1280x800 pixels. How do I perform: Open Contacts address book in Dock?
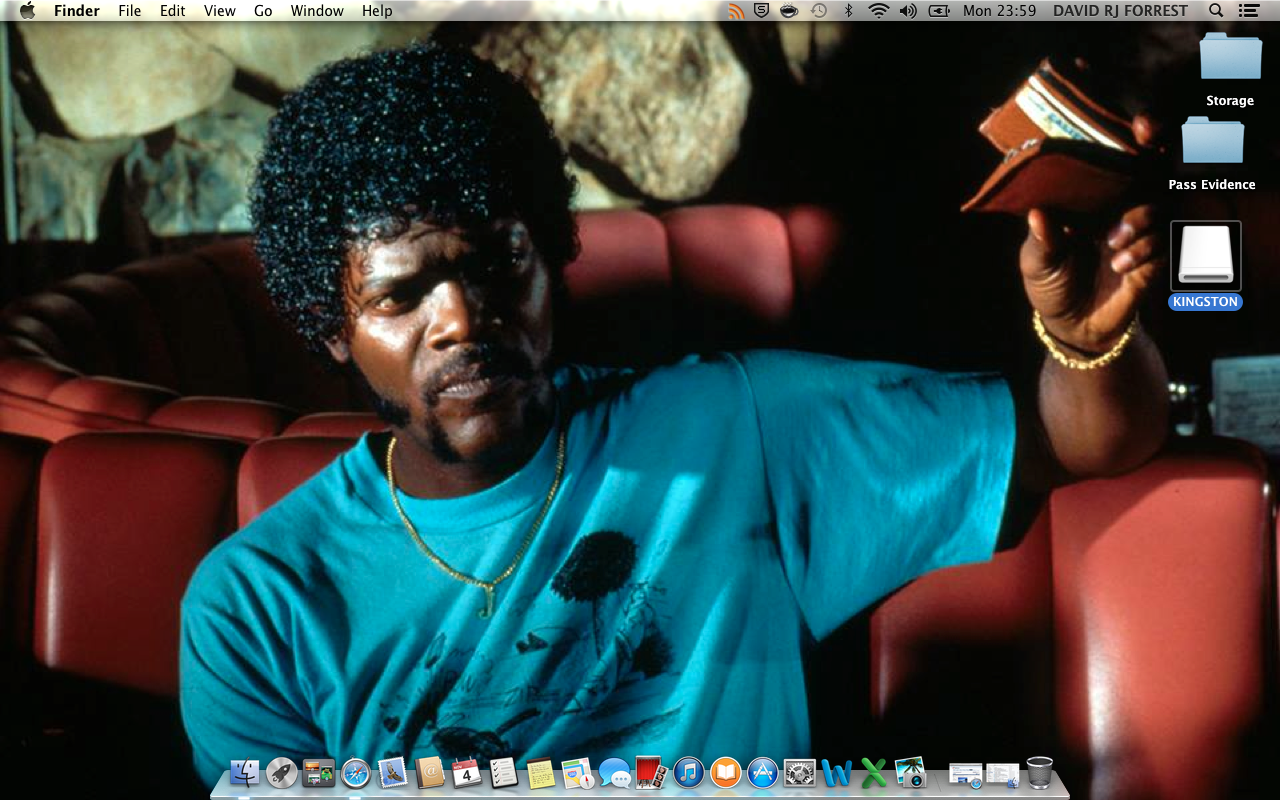(429, 773)
